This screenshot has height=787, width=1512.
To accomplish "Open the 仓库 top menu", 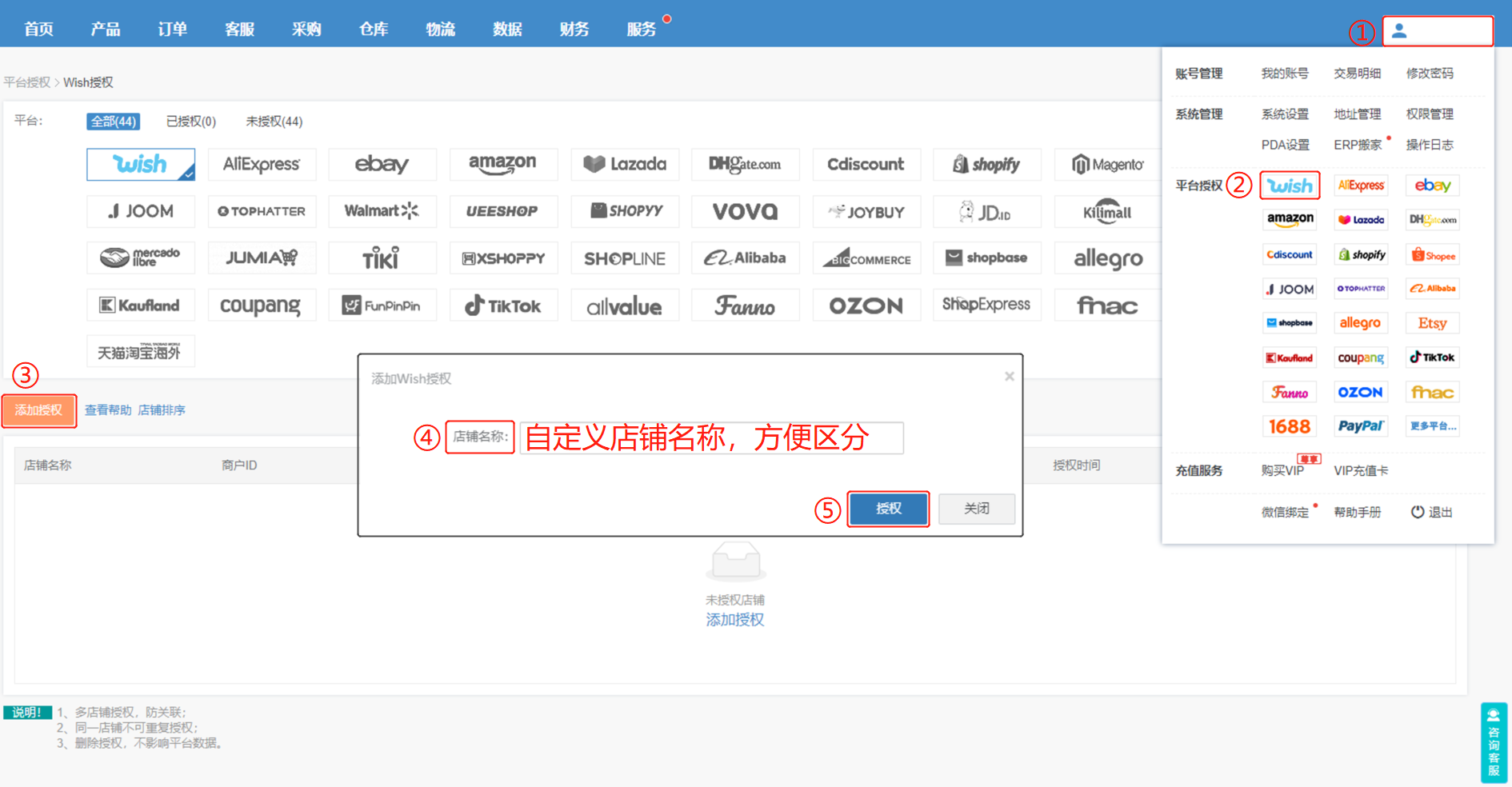I will 374,30.
